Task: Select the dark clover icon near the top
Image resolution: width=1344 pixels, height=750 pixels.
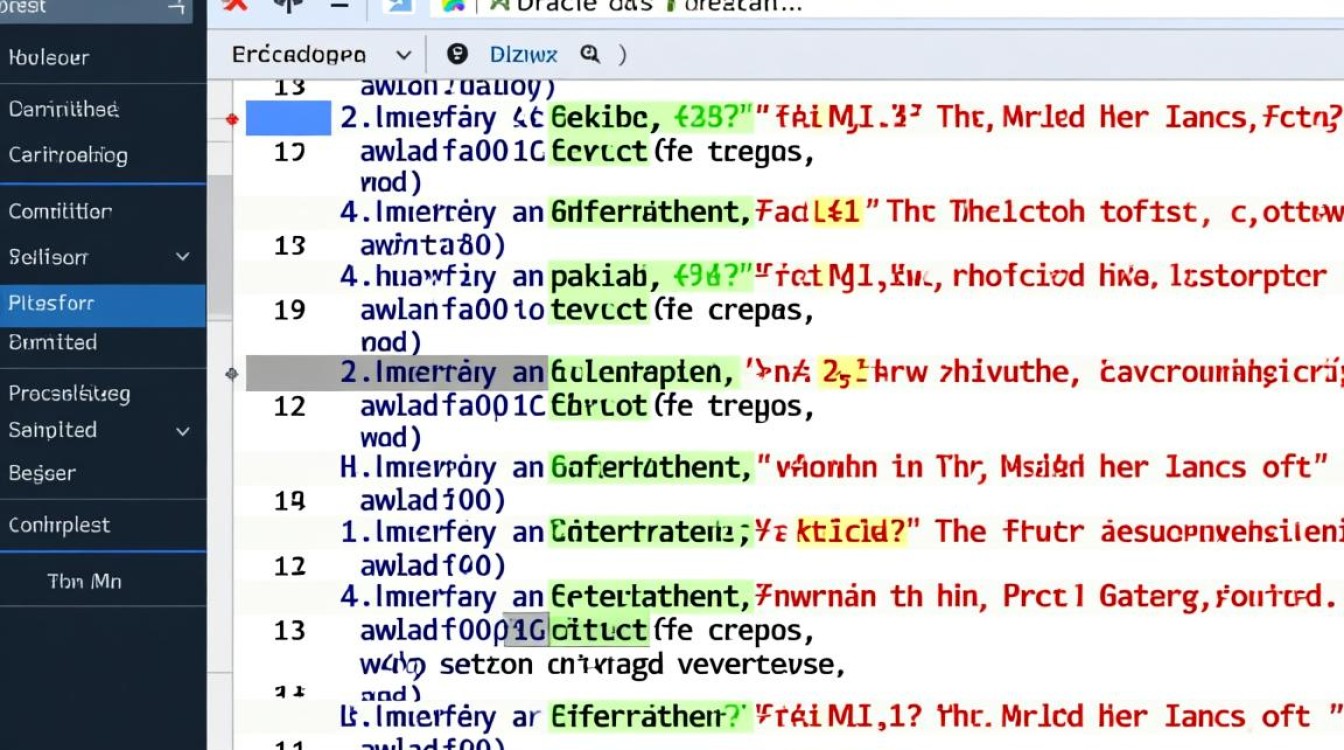Action: [287, 6]
